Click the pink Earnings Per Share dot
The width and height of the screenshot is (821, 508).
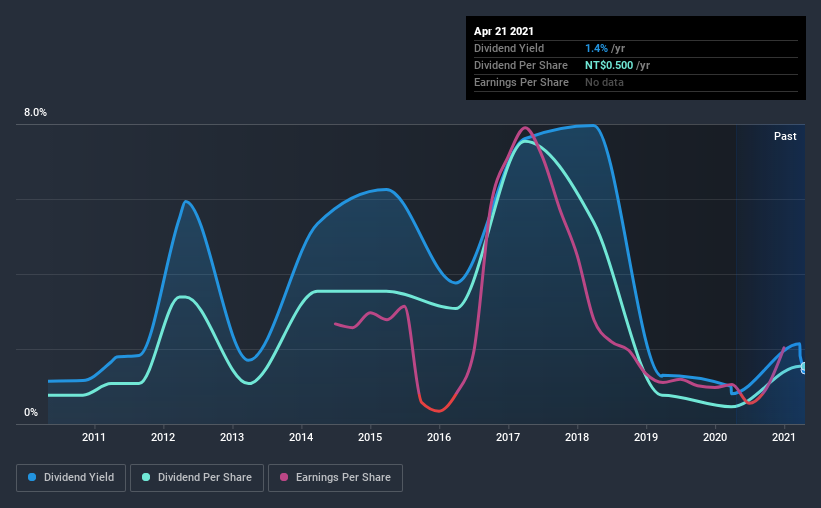pyautogui.click(x=284, y=477)
